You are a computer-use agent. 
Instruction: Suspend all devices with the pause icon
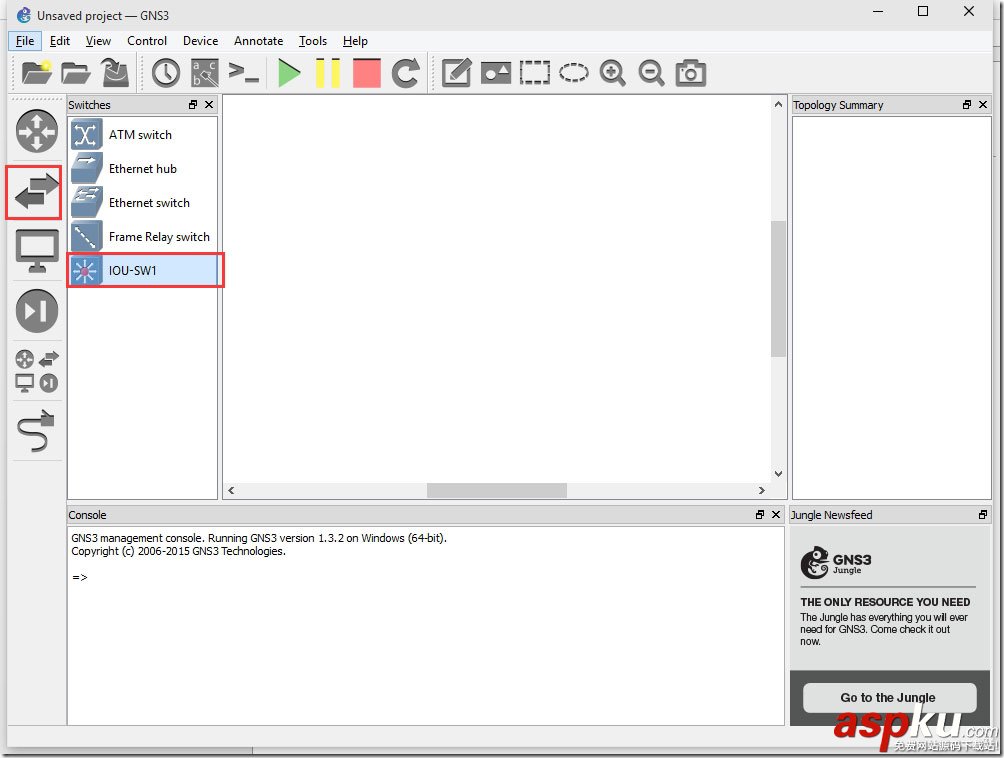click(328, 72)
